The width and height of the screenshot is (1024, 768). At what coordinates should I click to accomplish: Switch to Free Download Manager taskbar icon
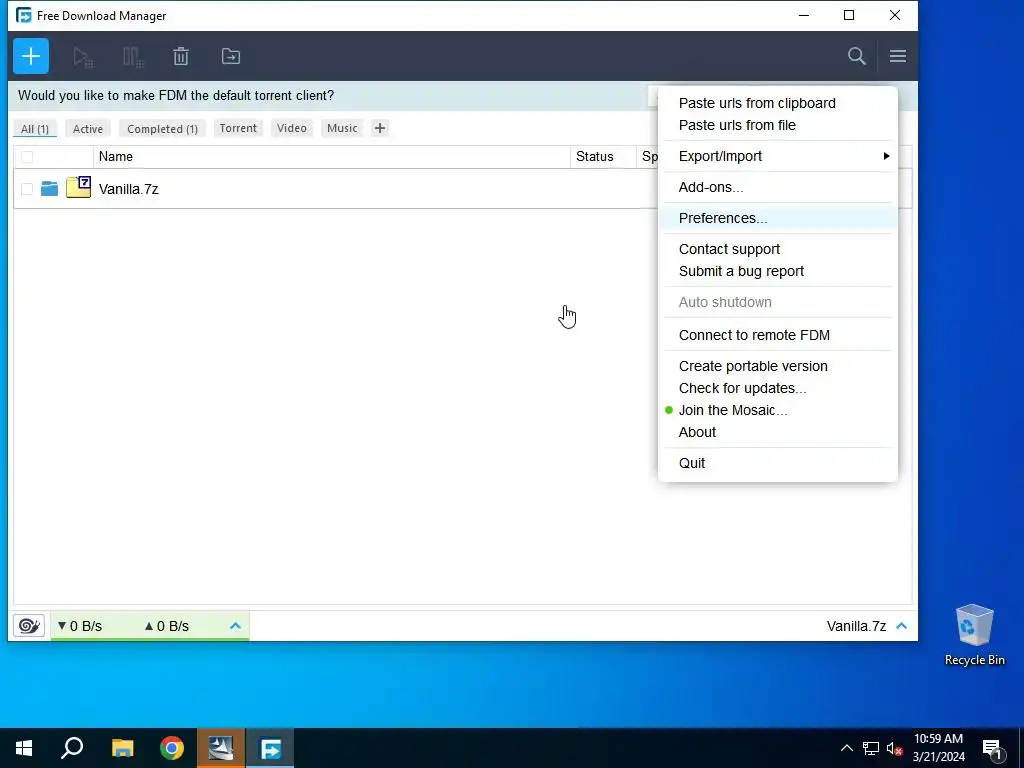coord(270,748)
